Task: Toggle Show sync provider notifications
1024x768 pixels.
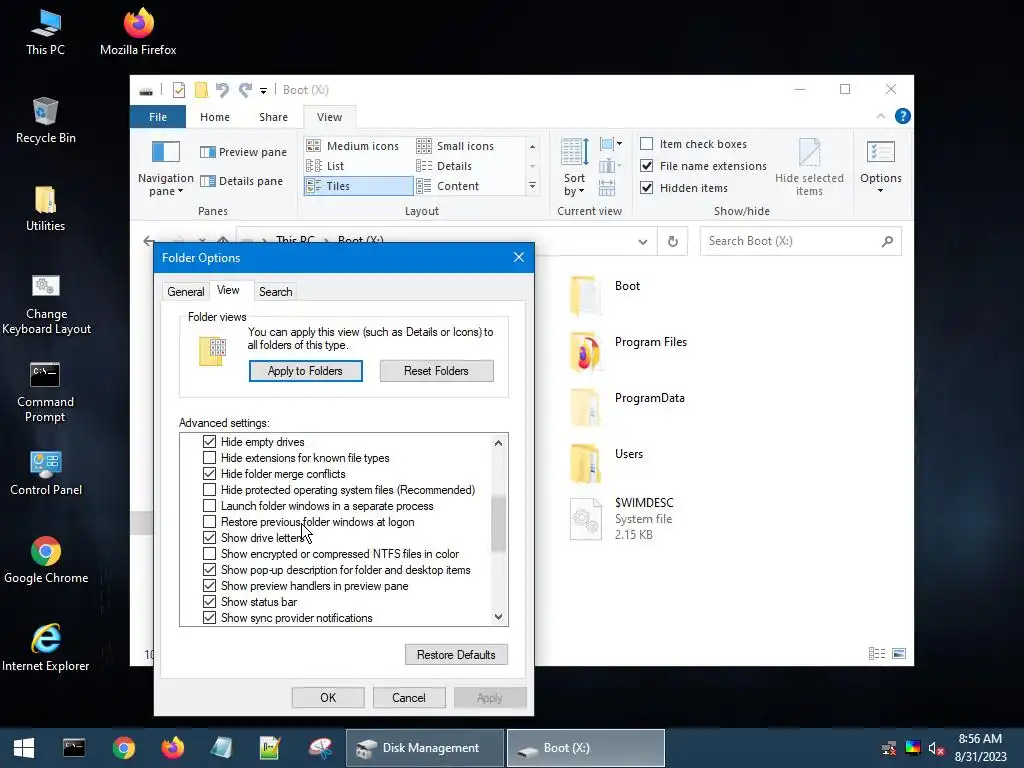Action: coord(209,618)
